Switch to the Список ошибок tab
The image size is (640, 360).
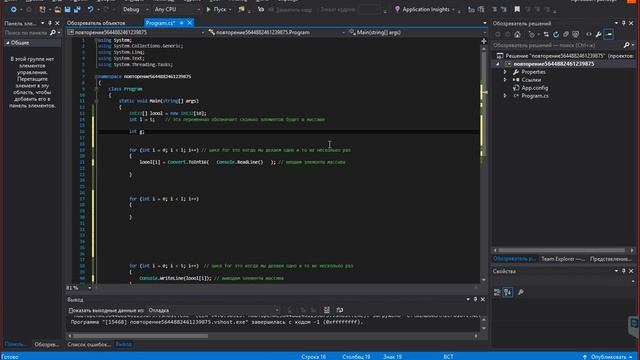[89, 344]
